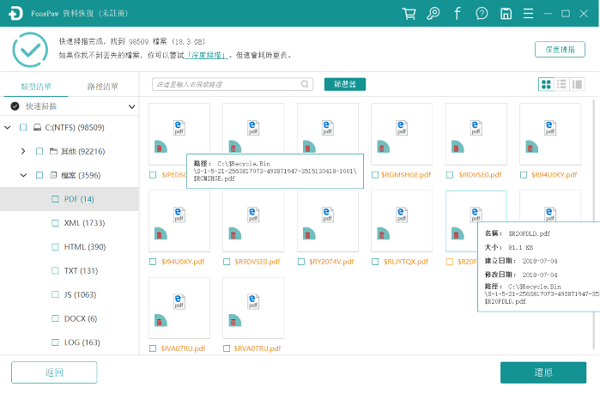Viewport: 600px width, 393px height.
Task: Check the C:(NTFS) drive checkbox
Action: coord(23,127)
